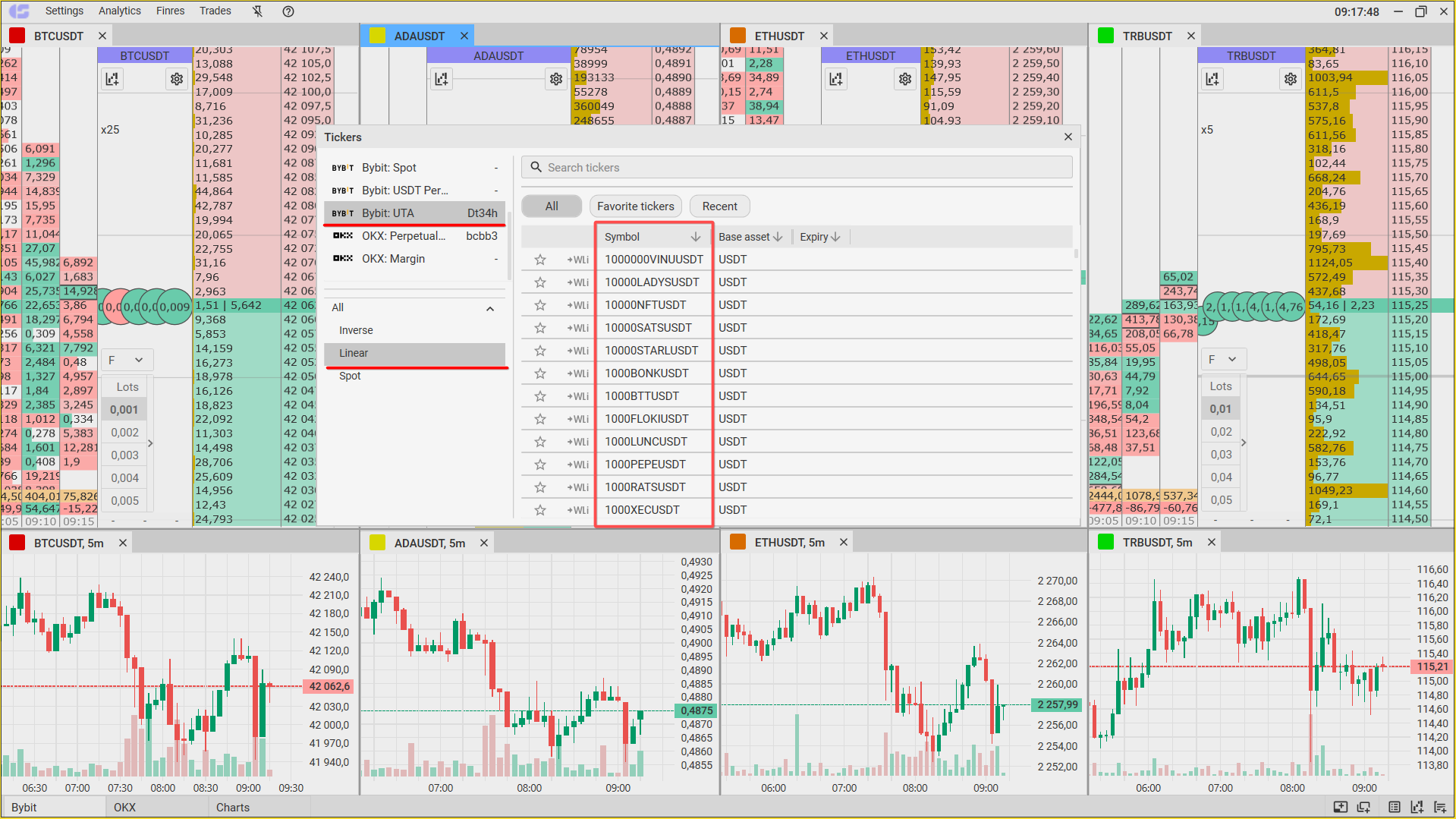1456x819 pixels.
Task: Open settings gear on ADAUSDT DOM panel
Action: pyautogui.click(x=555, y=78)
